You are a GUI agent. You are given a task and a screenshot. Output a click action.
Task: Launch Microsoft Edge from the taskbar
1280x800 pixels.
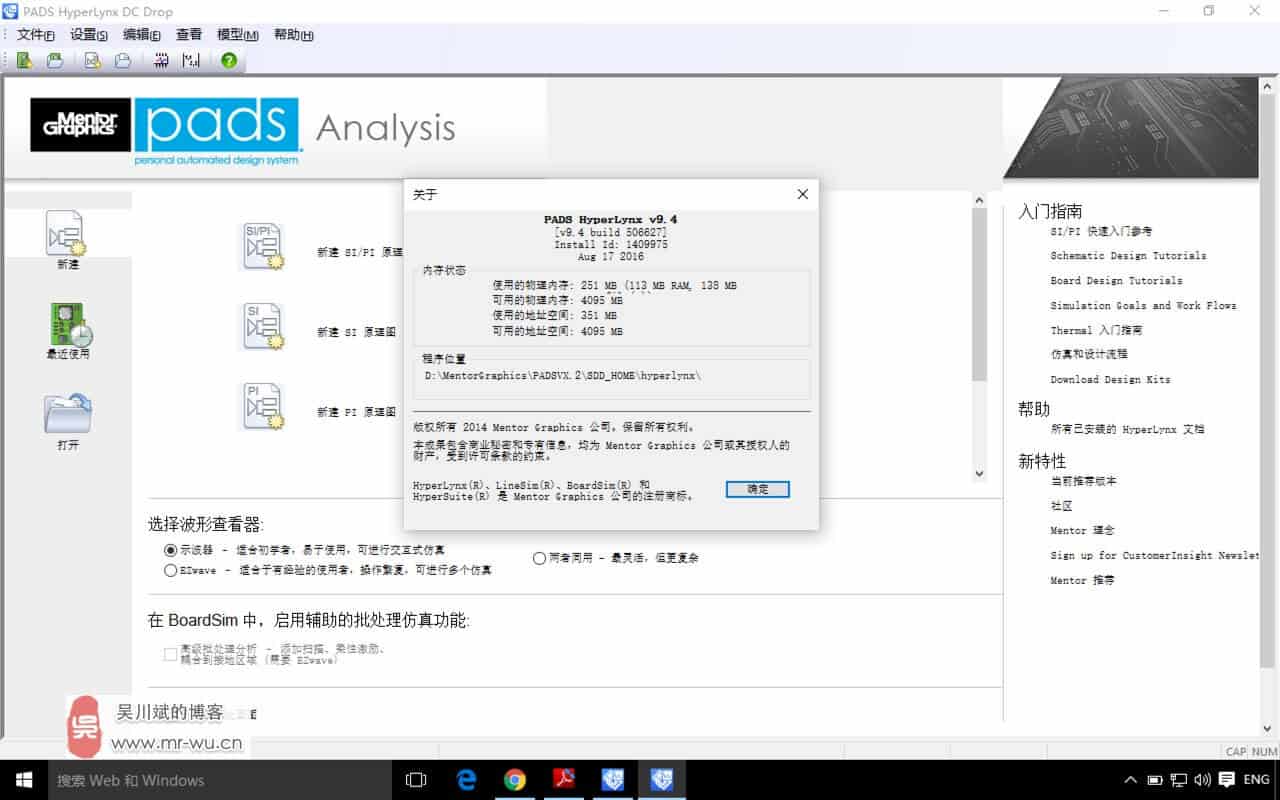pyautogui.click(x=466, y=780)
